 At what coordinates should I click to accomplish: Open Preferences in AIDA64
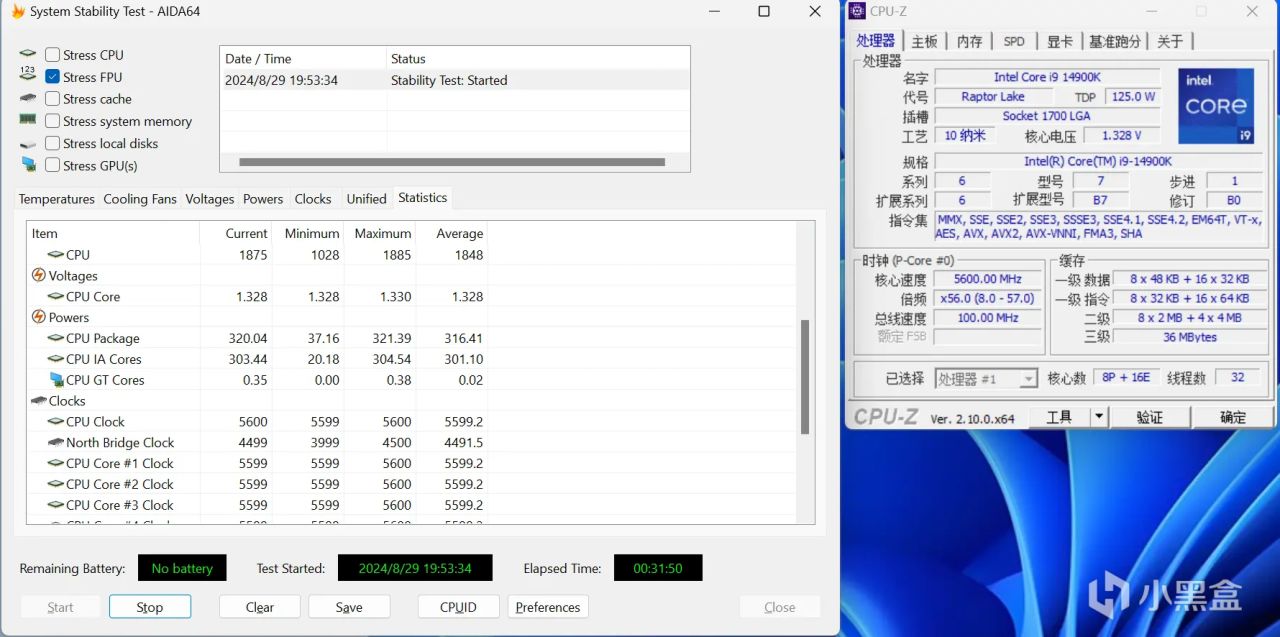(548, 607)
